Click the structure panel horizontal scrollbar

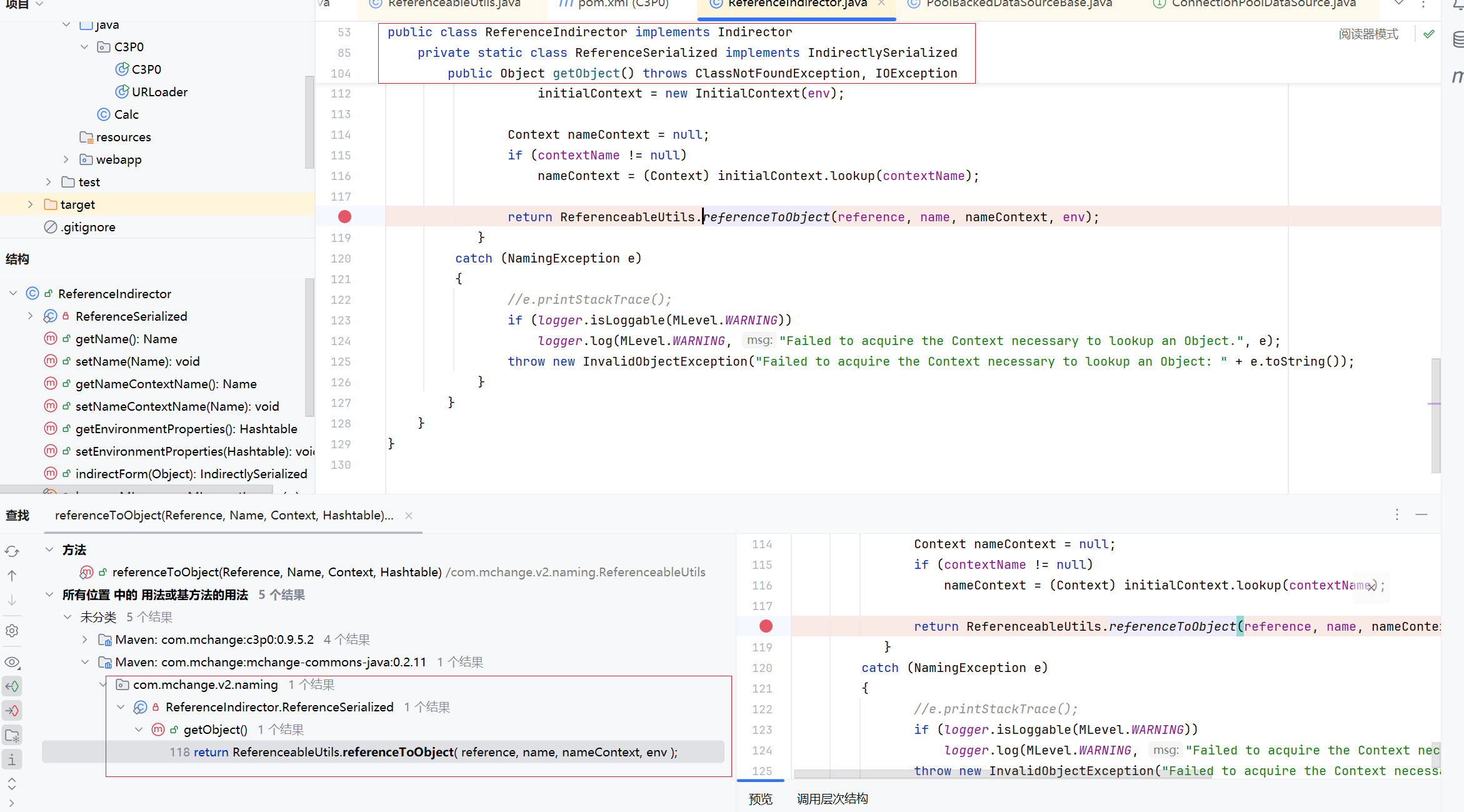[136, 489]
